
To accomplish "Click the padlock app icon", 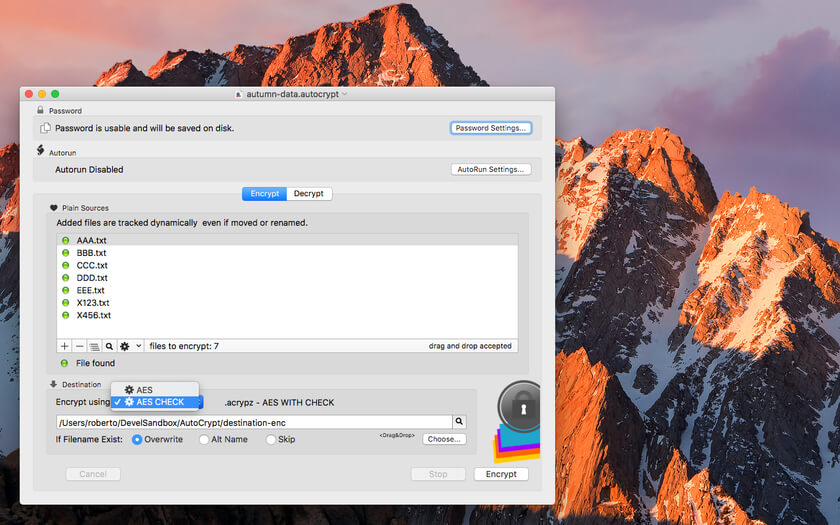I will (x=518, y=408).
